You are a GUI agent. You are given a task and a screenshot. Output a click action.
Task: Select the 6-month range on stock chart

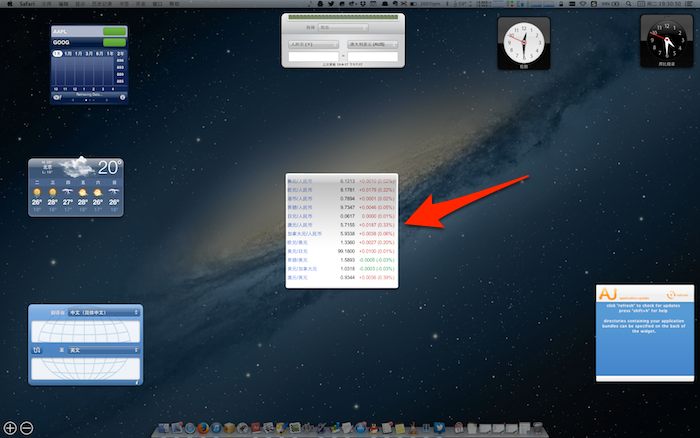click(x=98, y=53)
